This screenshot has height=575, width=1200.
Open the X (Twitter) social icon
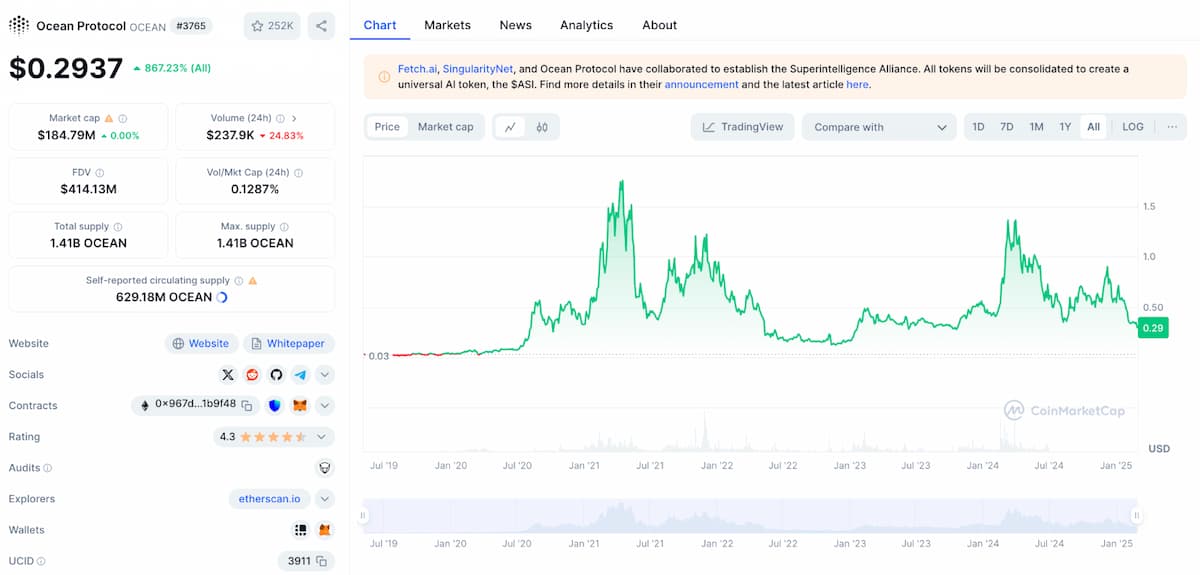click(x=228, y=375)
